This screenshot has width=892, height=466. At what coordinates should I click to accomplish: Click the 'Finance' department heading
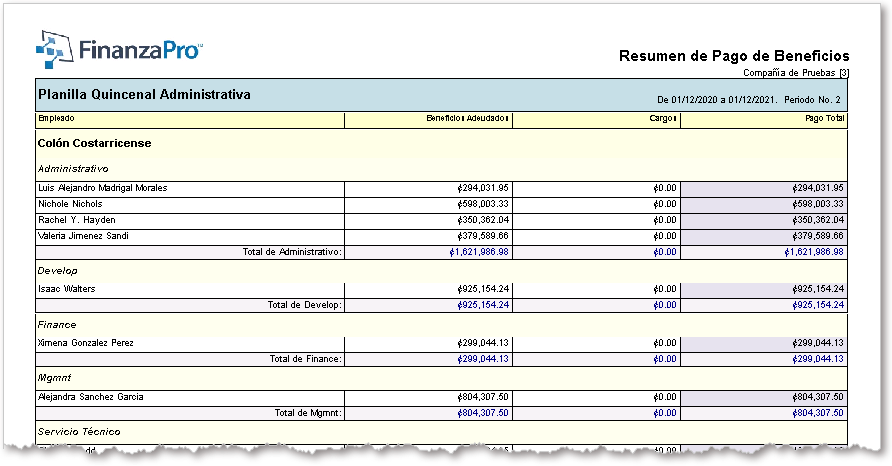click(x=57, y=324)
